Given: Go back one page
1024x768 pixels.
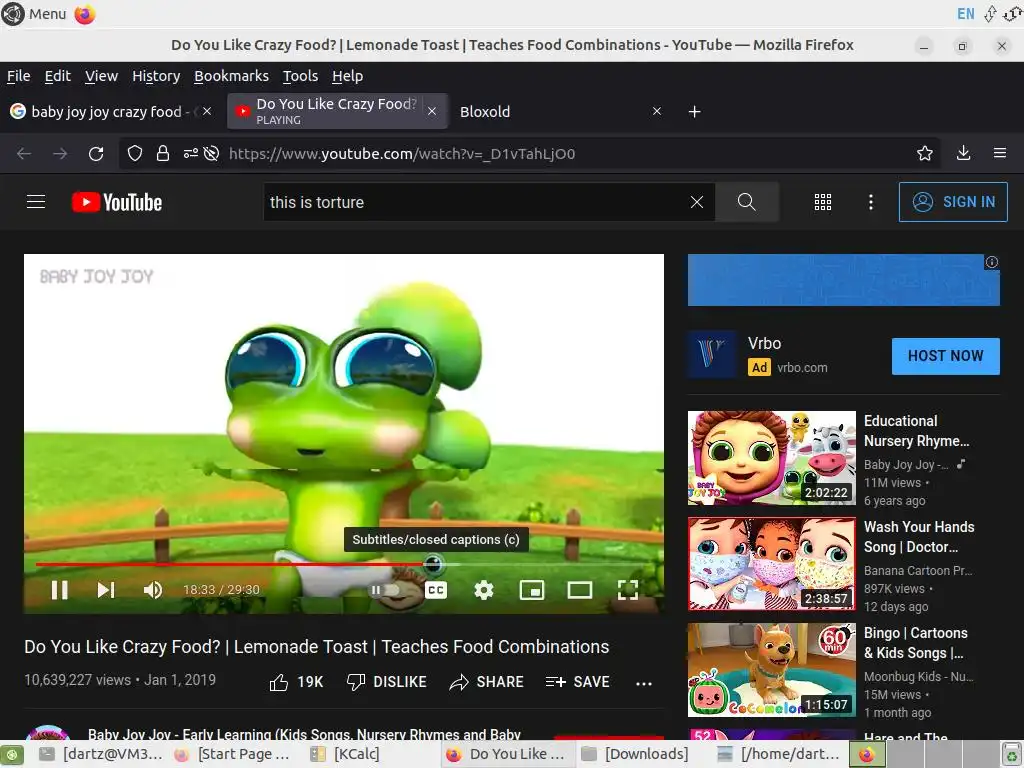Looking at the screenshot, I should tap(24, 153).
